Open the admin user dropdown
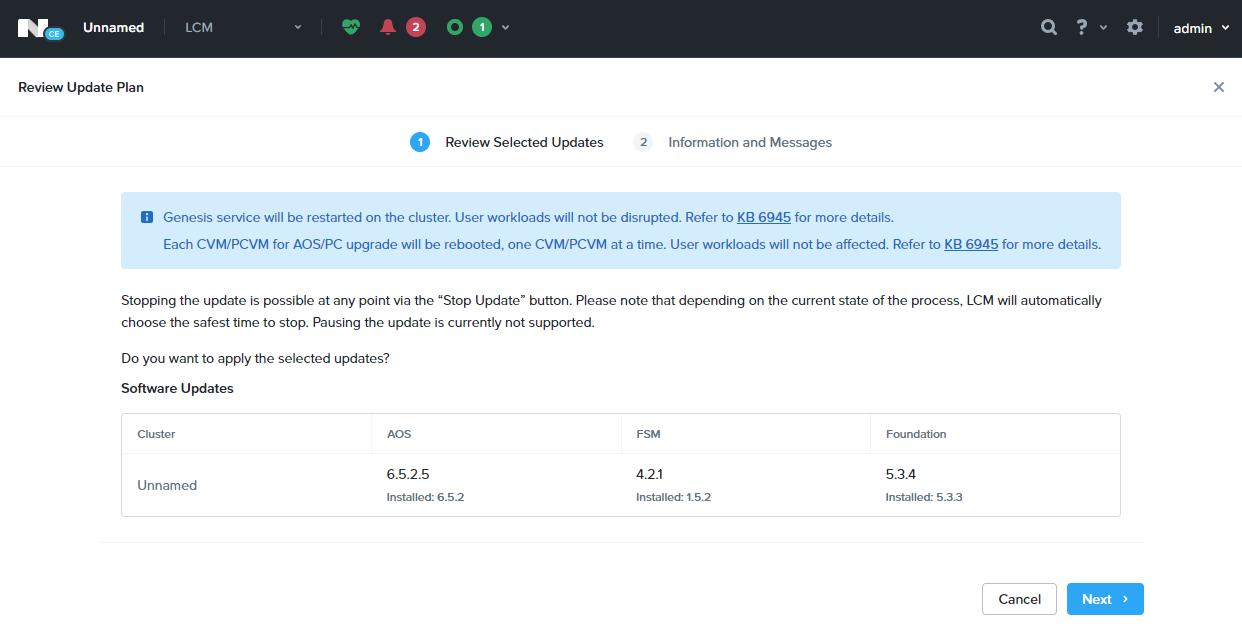 tap(1201, 28)
